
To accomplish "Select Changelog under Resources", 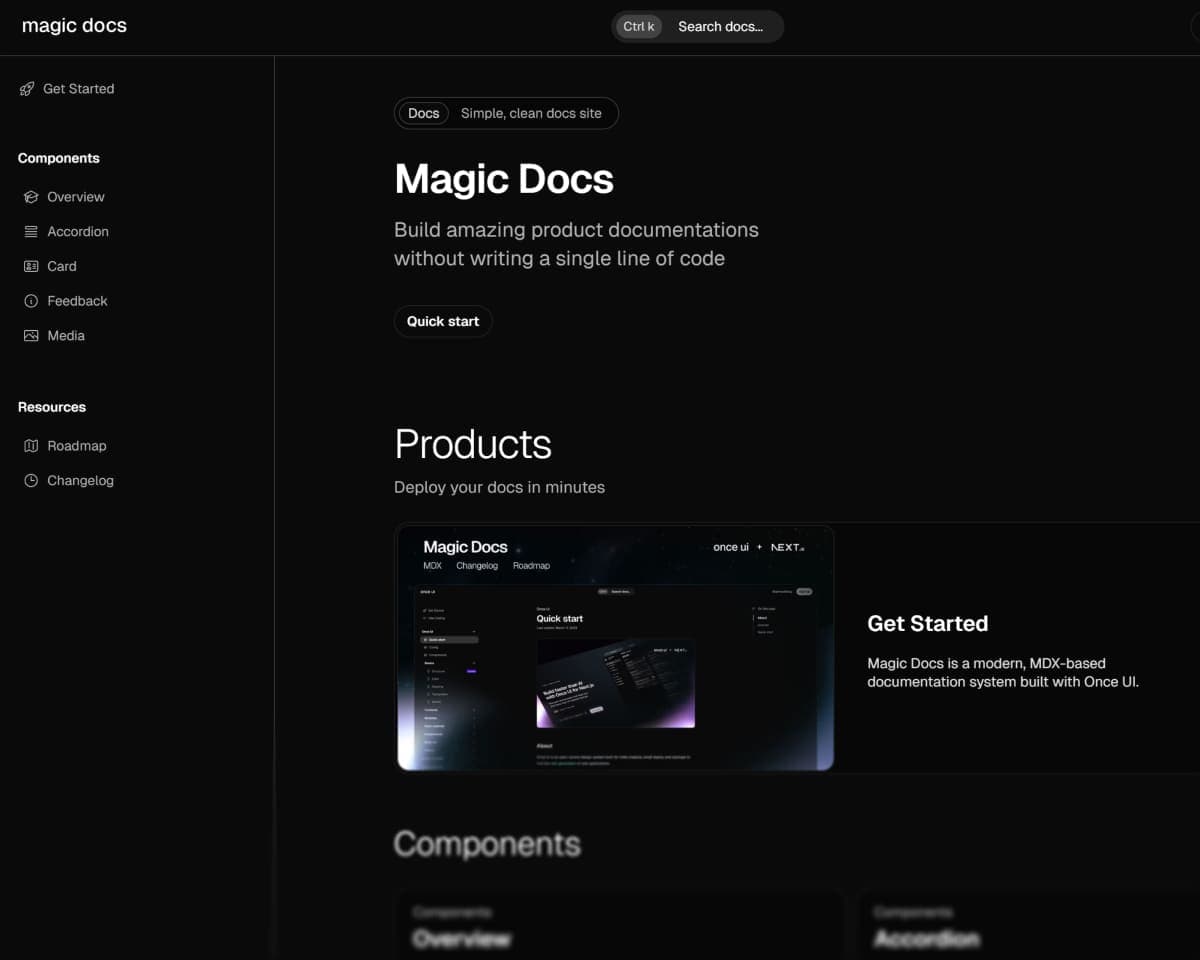I will (x=80, y=481).
